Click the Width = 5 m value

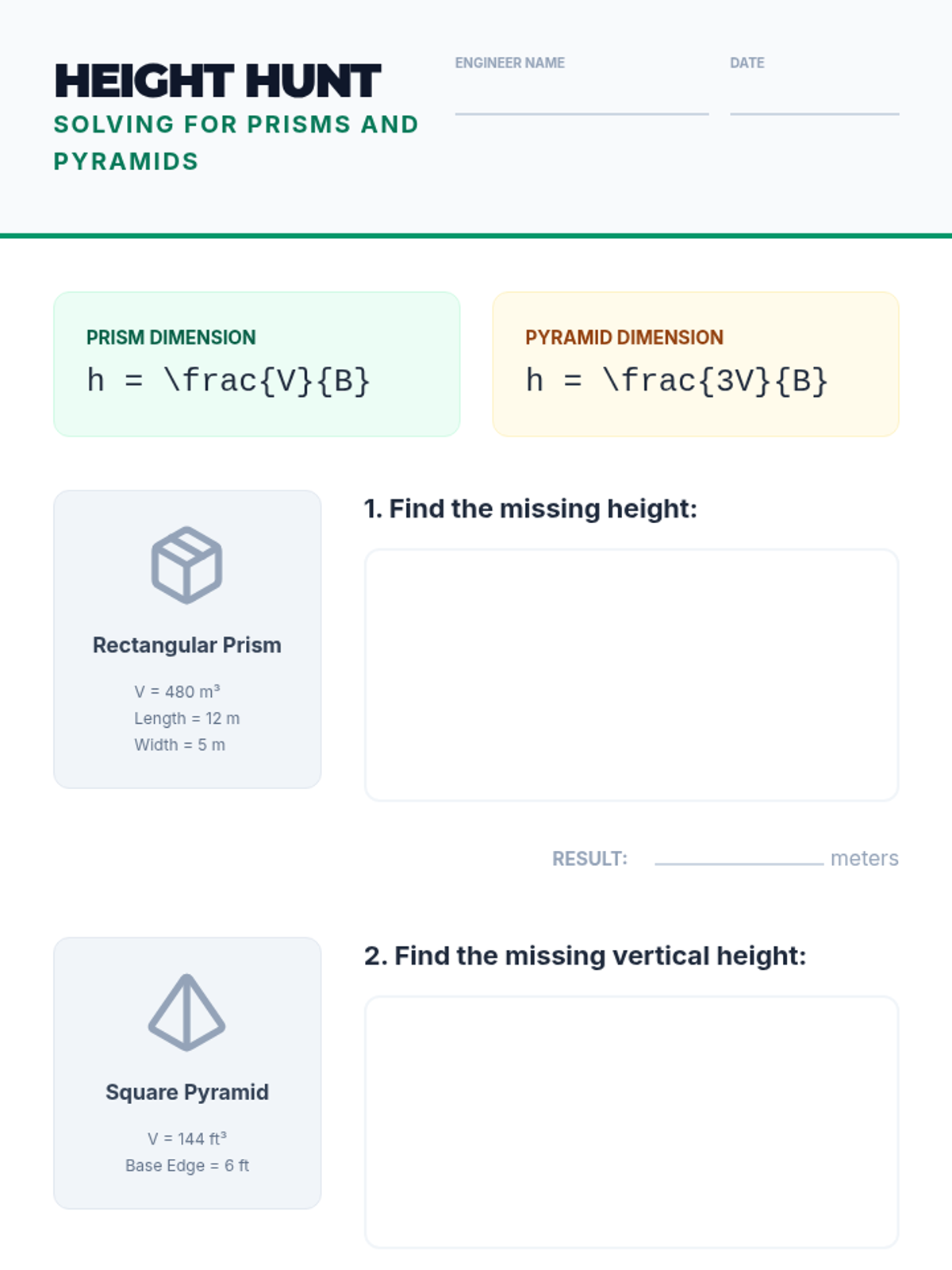[x=179, y=745]
